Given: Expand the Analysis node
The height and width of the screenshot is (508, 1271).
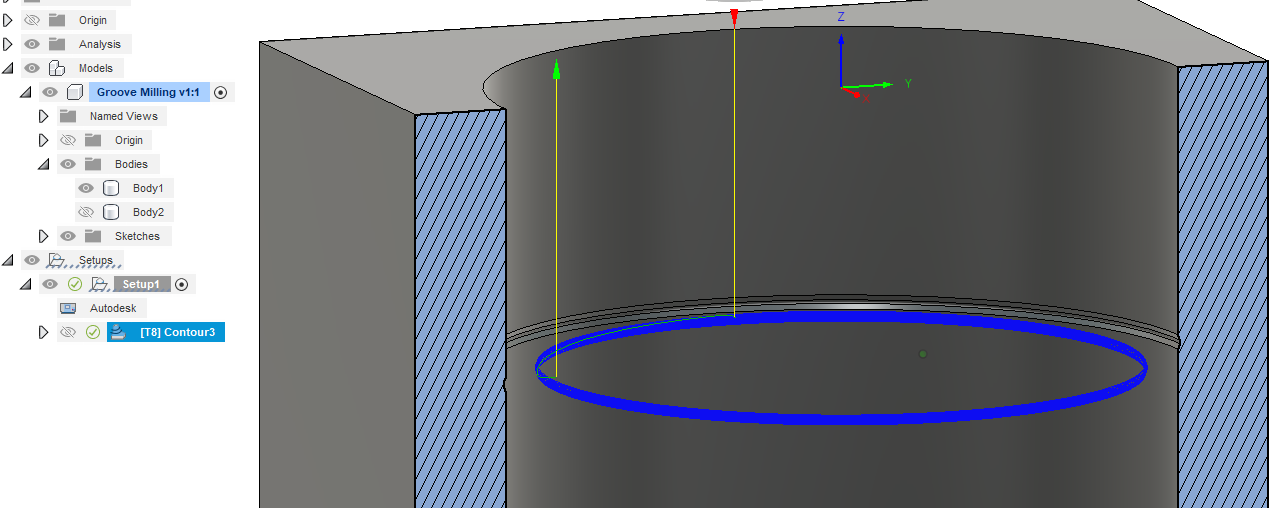Looking at the screenshot, I should pyautogui.click(x=8, y=44).
